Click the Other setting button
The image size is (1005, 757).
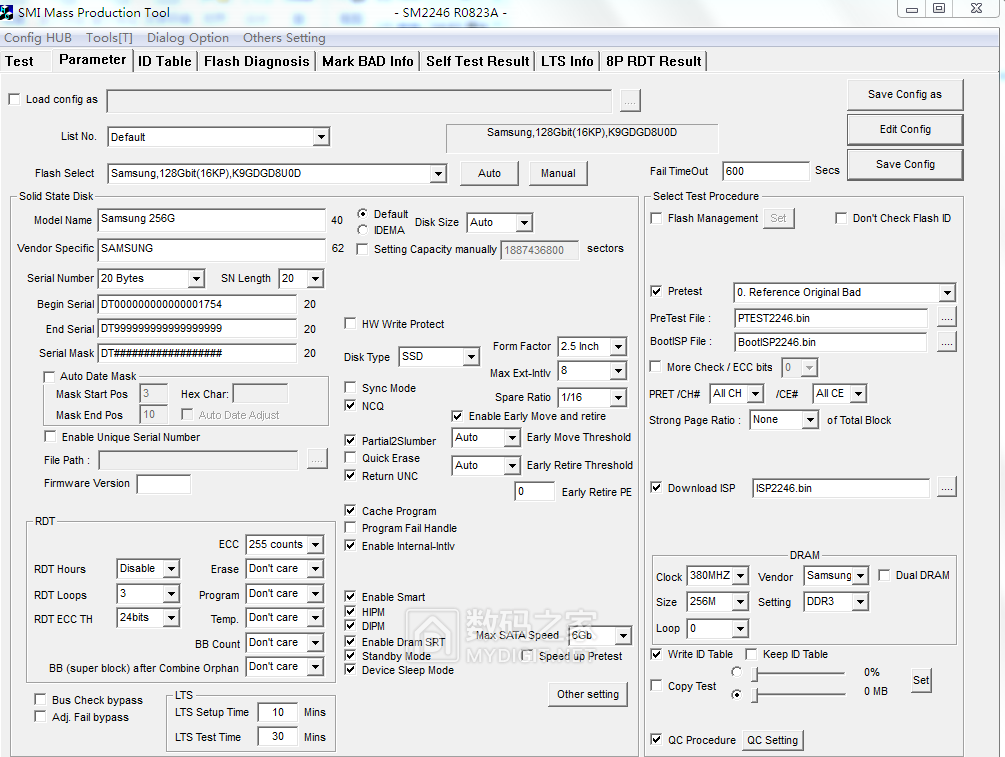click(588, 694)
